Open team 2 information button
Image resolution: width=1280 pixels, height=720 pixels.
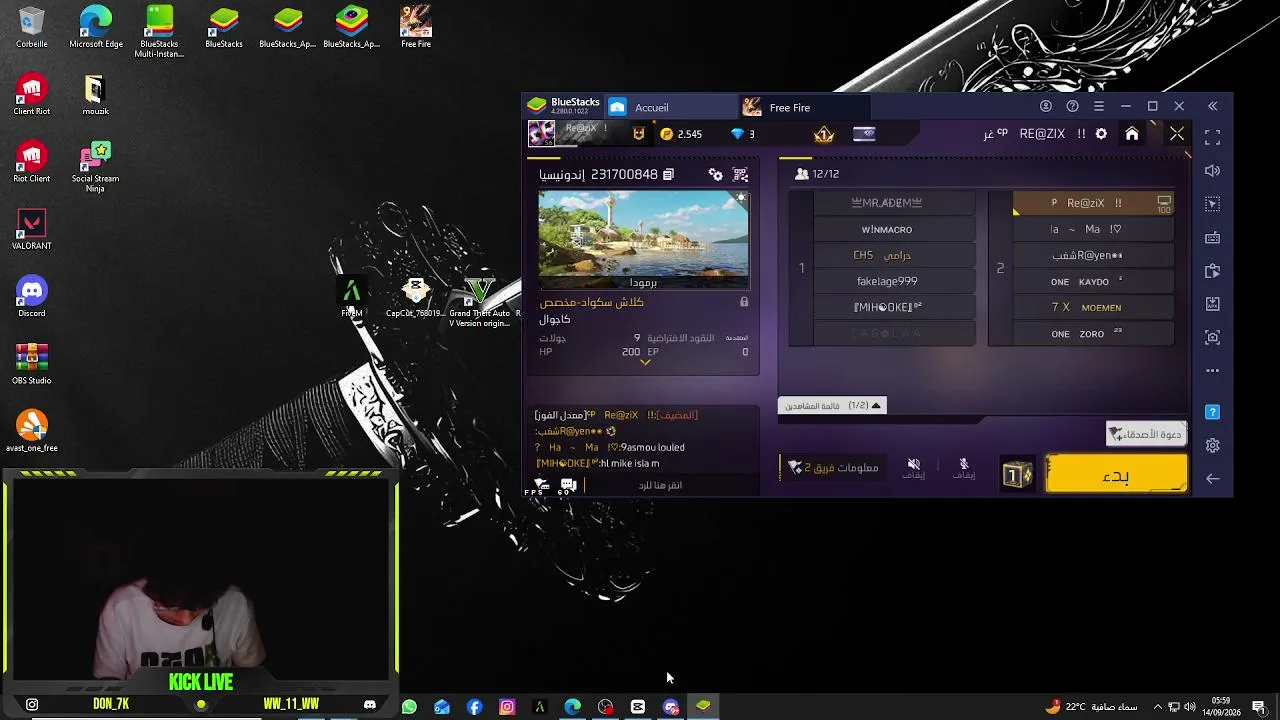833,467
